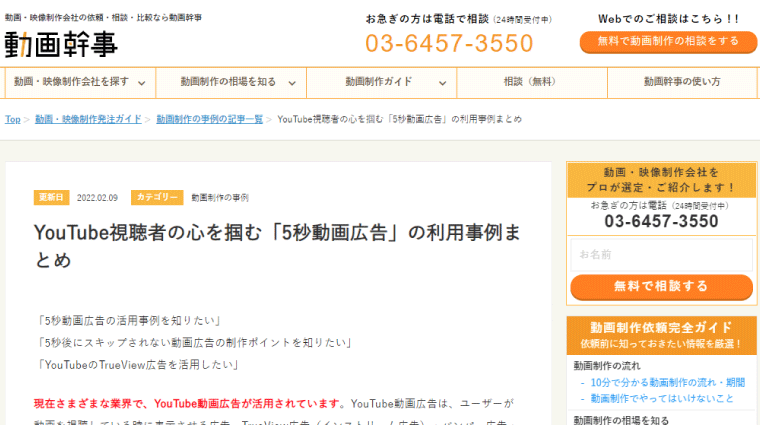
Task: Open the 相談（無料） menu item
Action: pos(532,82)
